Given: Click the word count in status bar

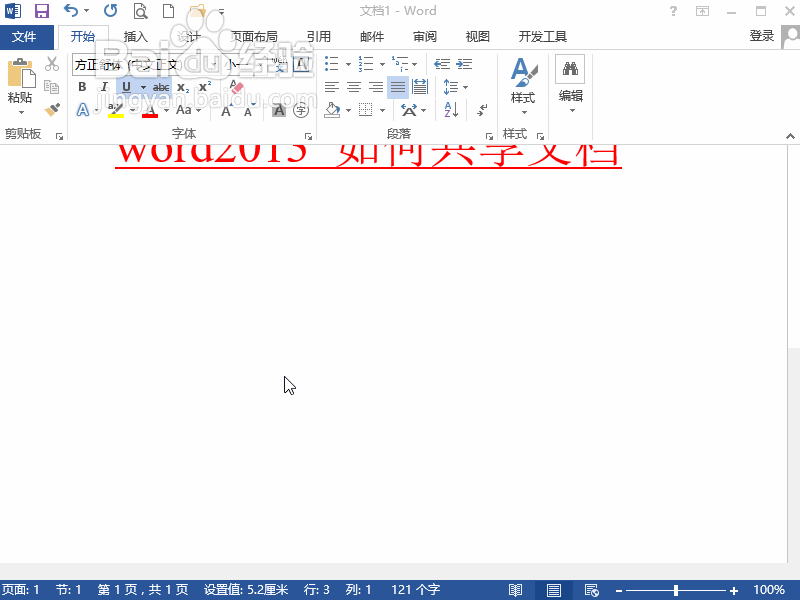Looking at the screenshot, I should click(x=415, y=590).
